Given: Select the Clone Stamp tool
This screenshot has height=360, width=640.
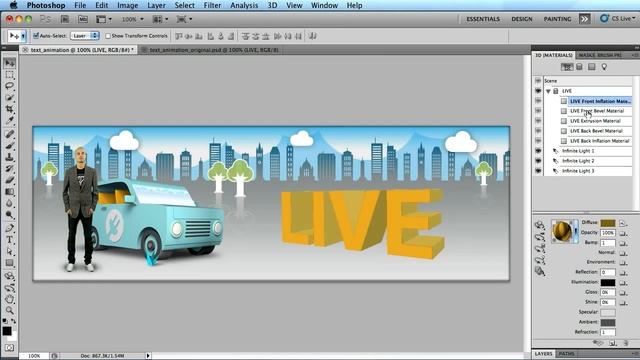Looking at the screenshot, I should click(x=9, y=157).
